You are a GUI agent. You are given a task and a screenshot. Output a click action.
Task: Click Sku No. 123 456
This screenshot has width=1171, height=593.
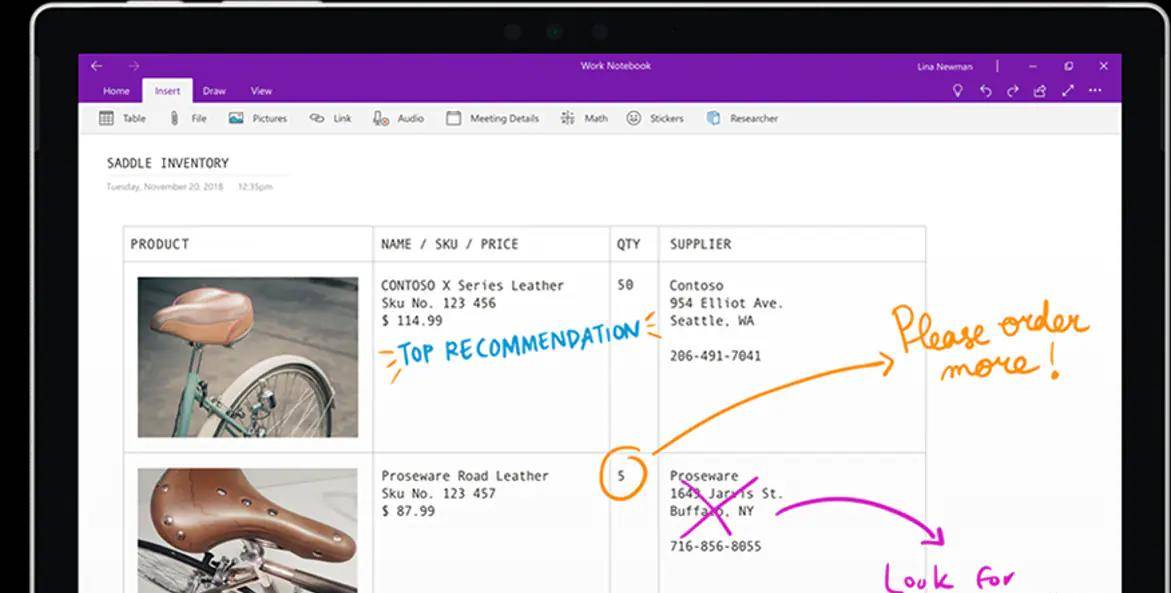point(438,303)
